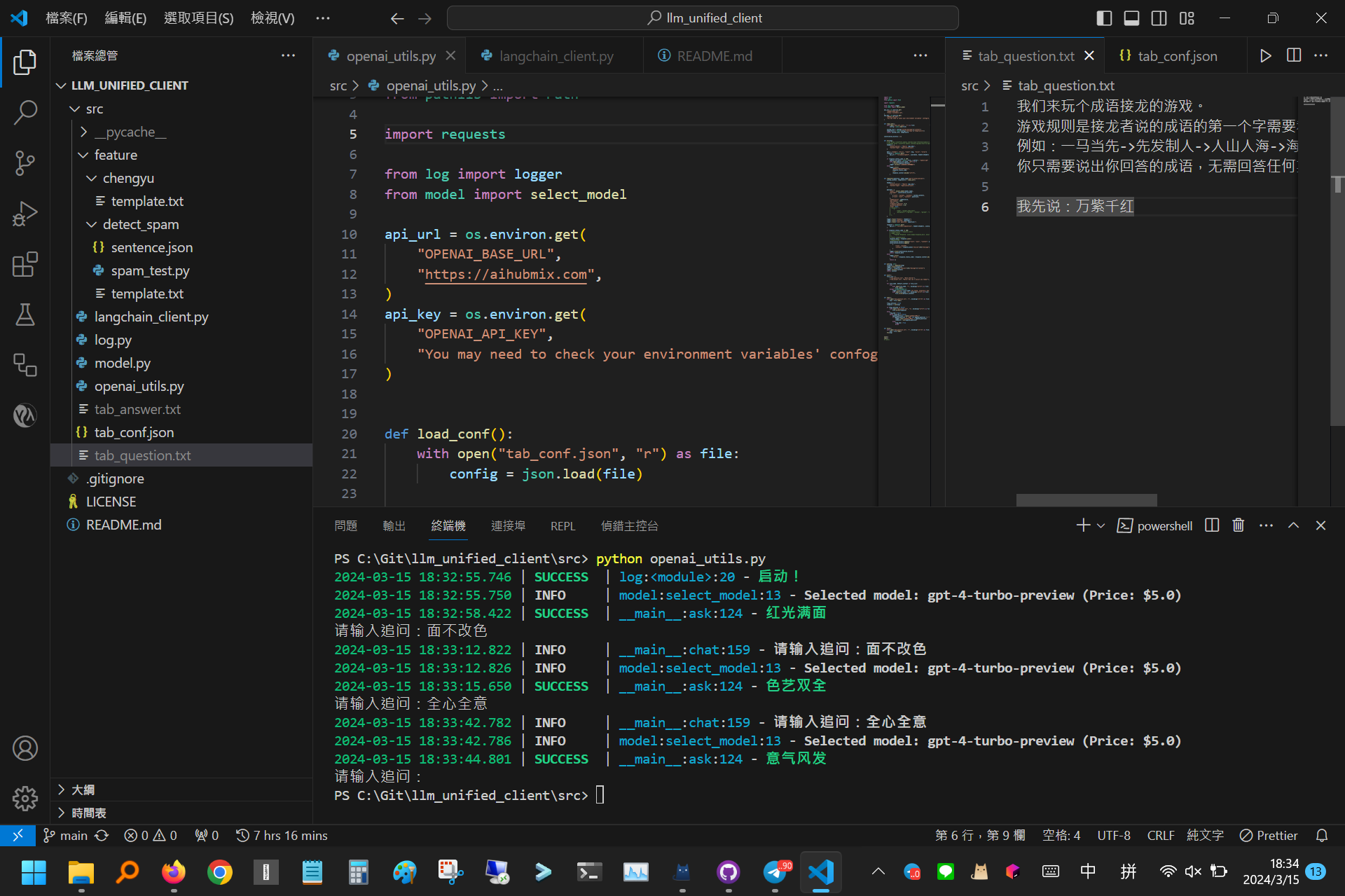Open Run and Debug view
Viewport: 1345px width, 896px height.
(25, 214)
